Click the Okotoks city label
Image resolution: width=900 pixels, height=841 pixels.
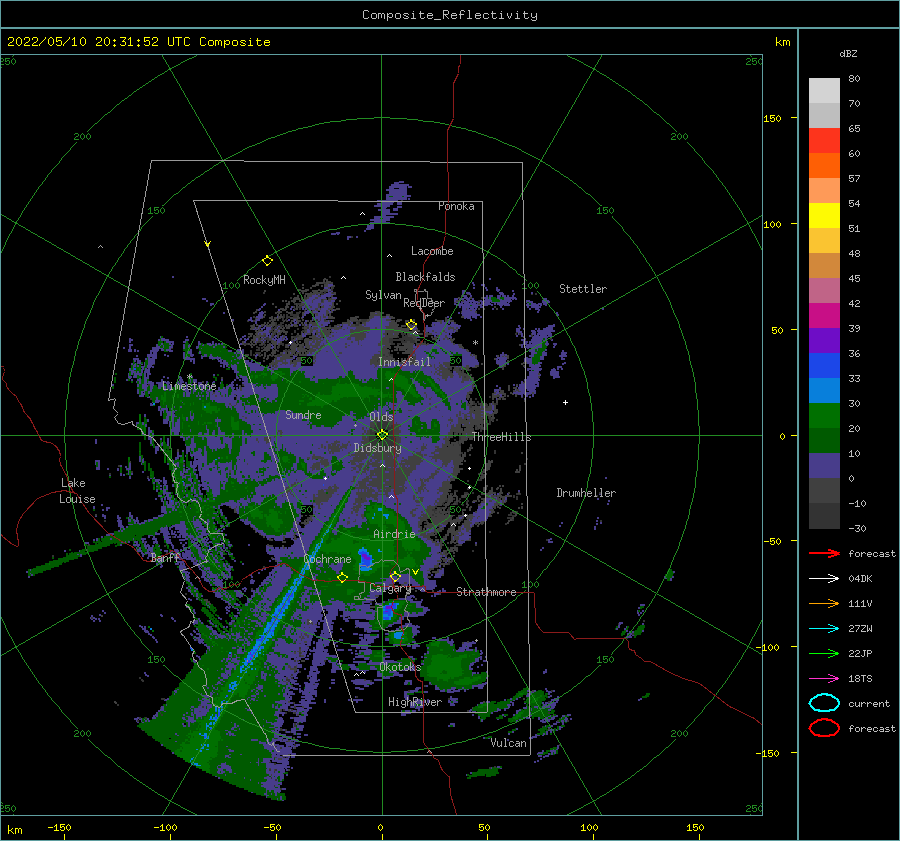(400, 666)
